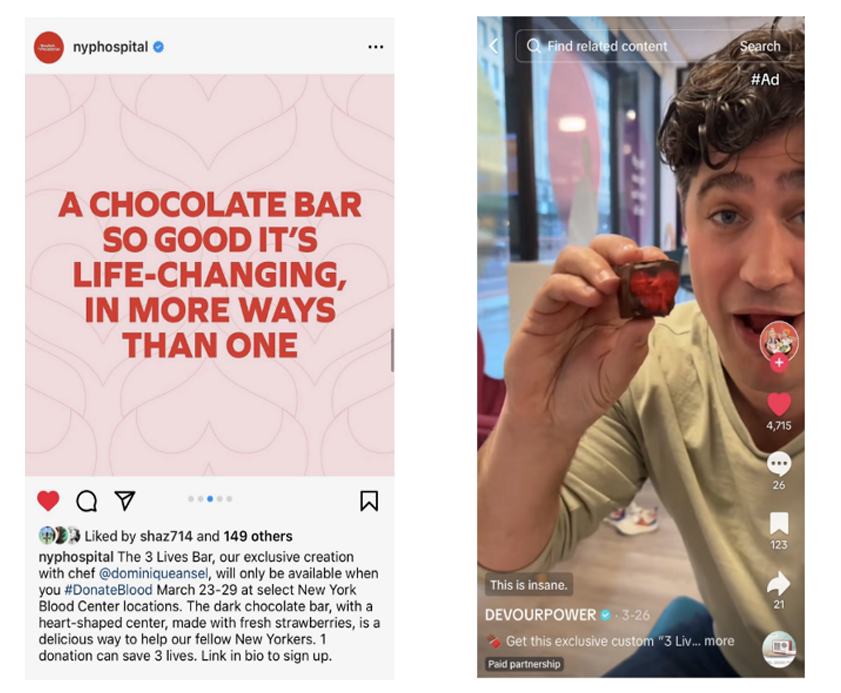Image resolution: width=841 pixels, height=693 pixels.
Task: Open the spinning sound disc icon
Action: [779, 650]
